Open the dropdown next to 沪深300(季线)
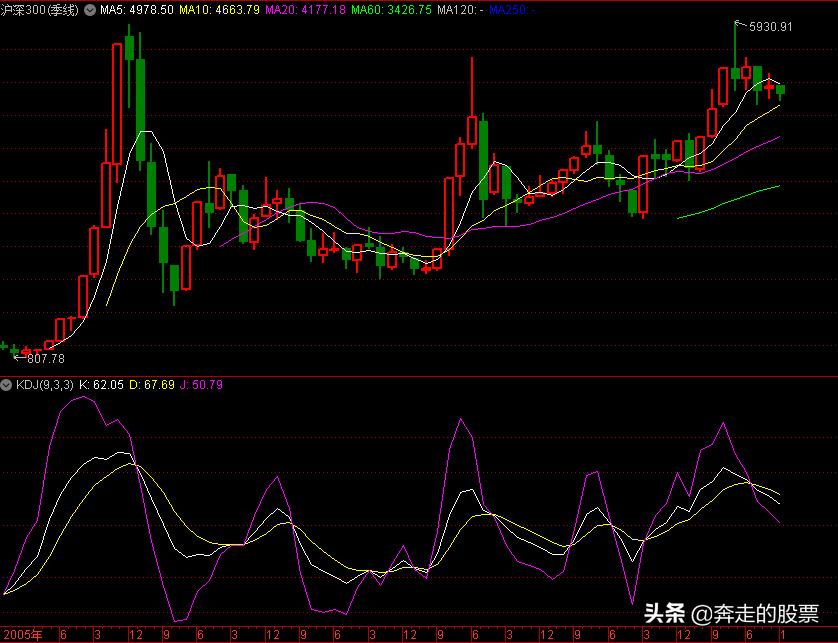838x643 pixels. 90,9
